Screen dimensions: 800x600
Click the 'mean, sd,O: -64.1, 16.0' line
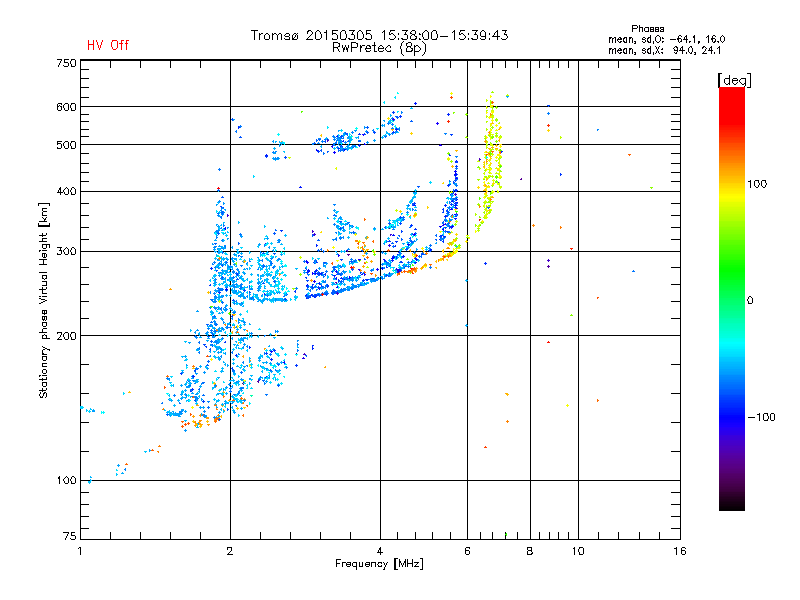click(666, 39)
